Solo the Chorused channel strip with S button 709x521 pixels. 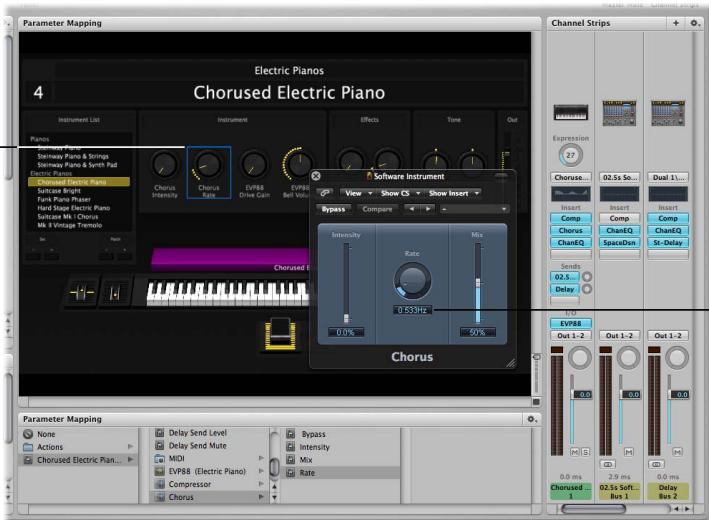click(585, 452)
